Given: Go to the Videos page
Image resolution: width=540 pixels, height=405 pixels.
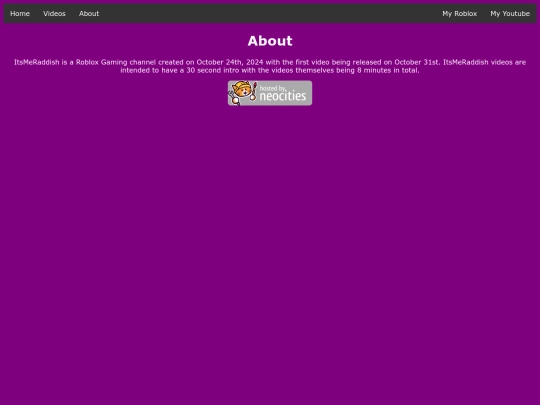Looking at the screenshot, I should coord(54,13).
